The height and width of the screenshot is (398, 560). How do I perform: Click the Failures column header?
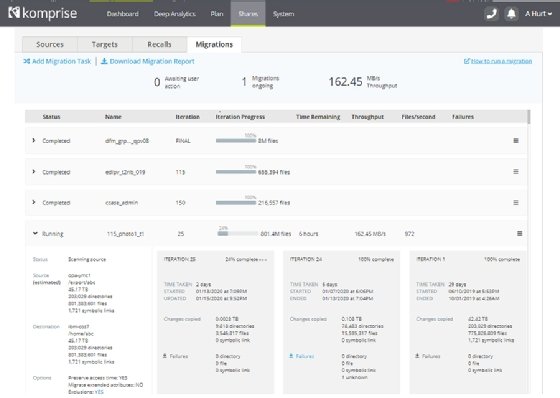pos(463,117)
